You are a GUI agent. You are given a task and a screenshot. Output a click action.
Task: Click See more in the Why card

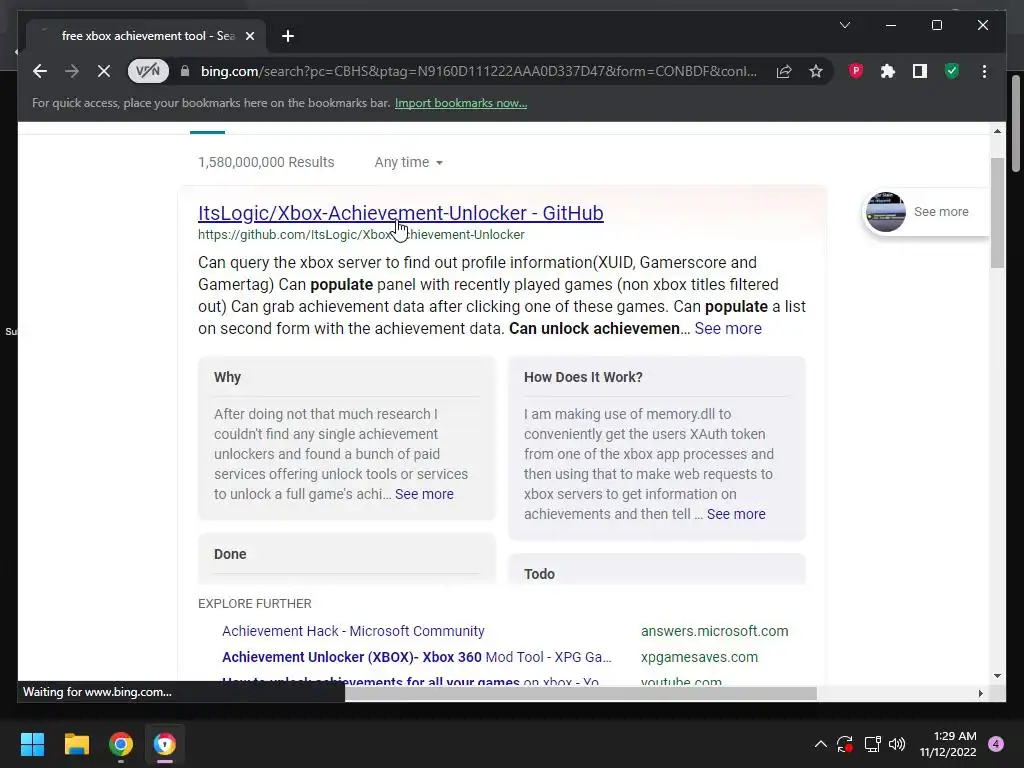point(424,494)
